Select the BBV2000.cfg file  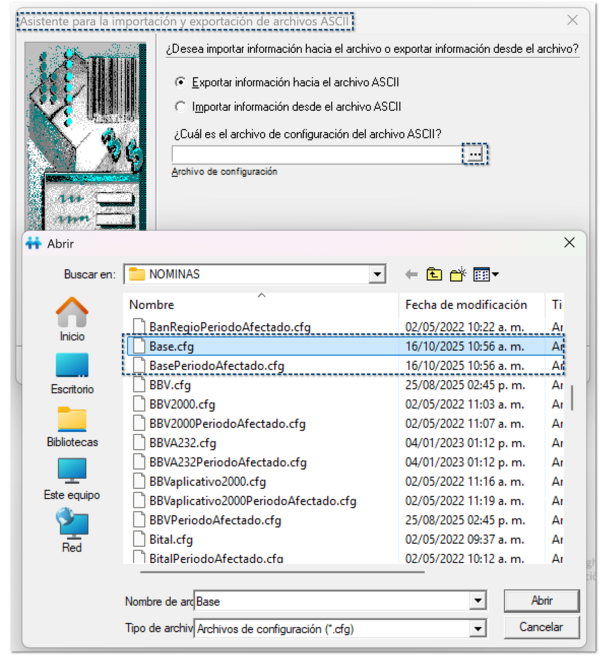tap(182, 404)
